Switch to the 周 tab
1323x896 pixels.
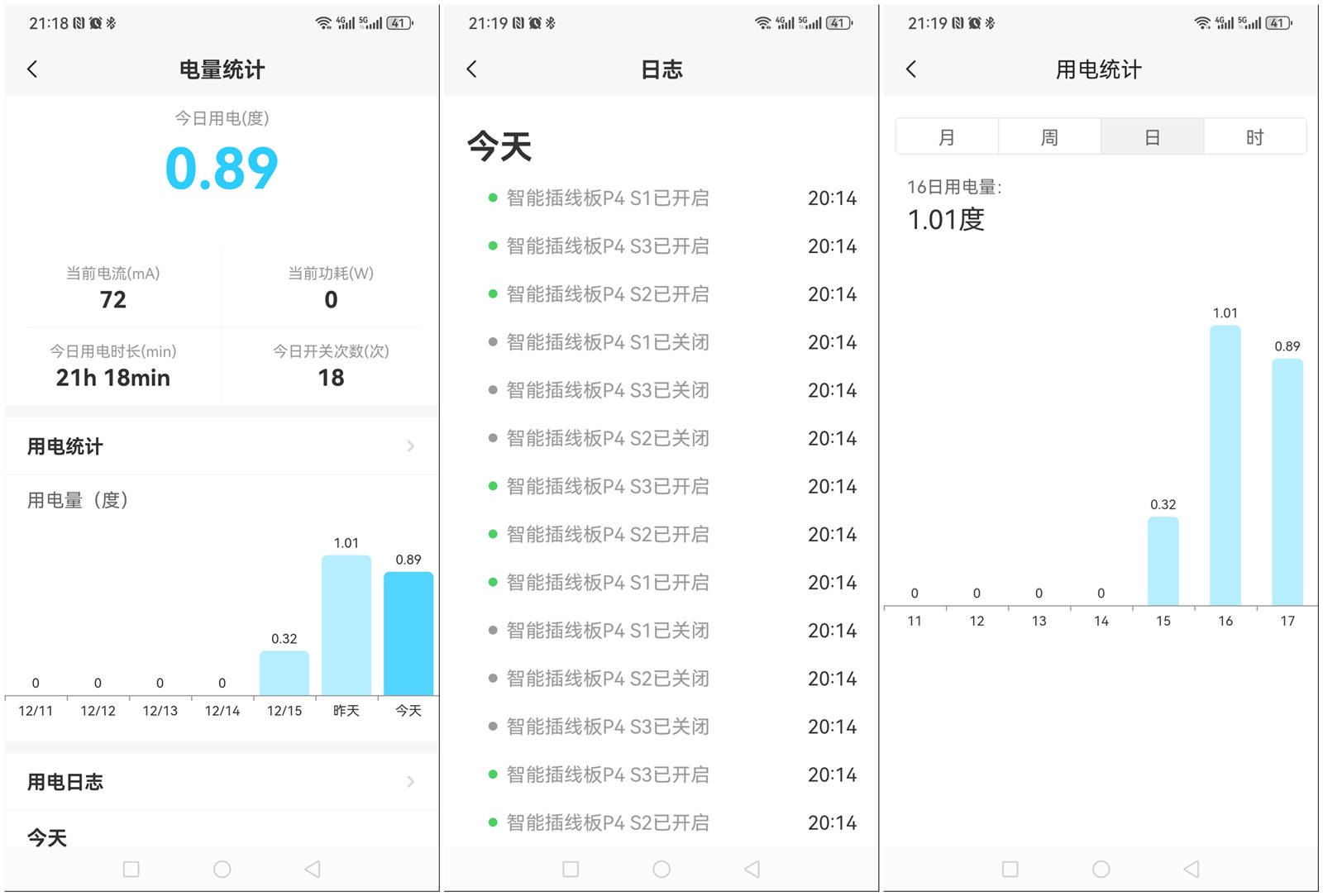[x=1048, y=136]
